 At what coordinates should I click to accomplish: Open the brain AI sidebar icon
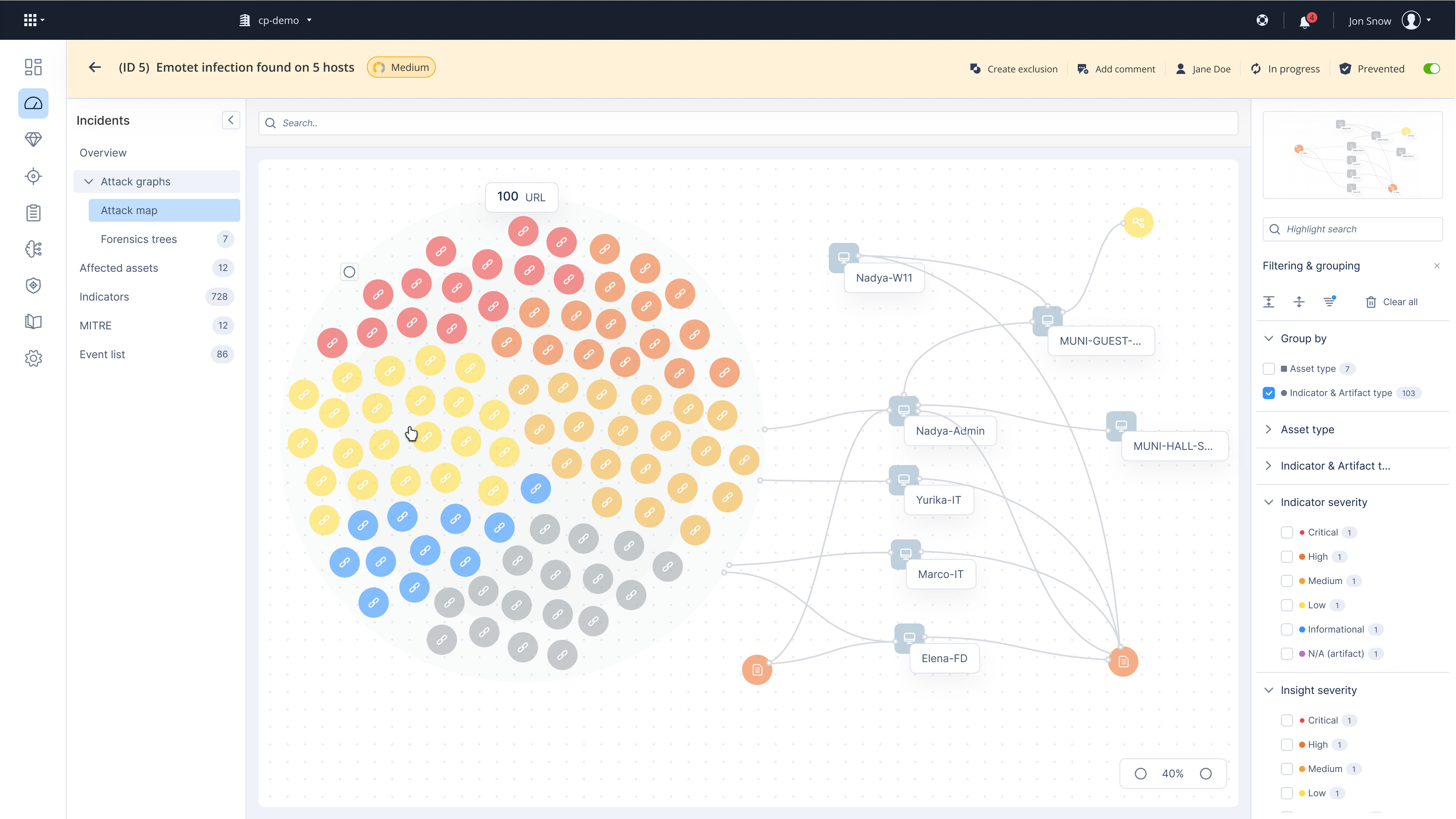click(33, 249)
